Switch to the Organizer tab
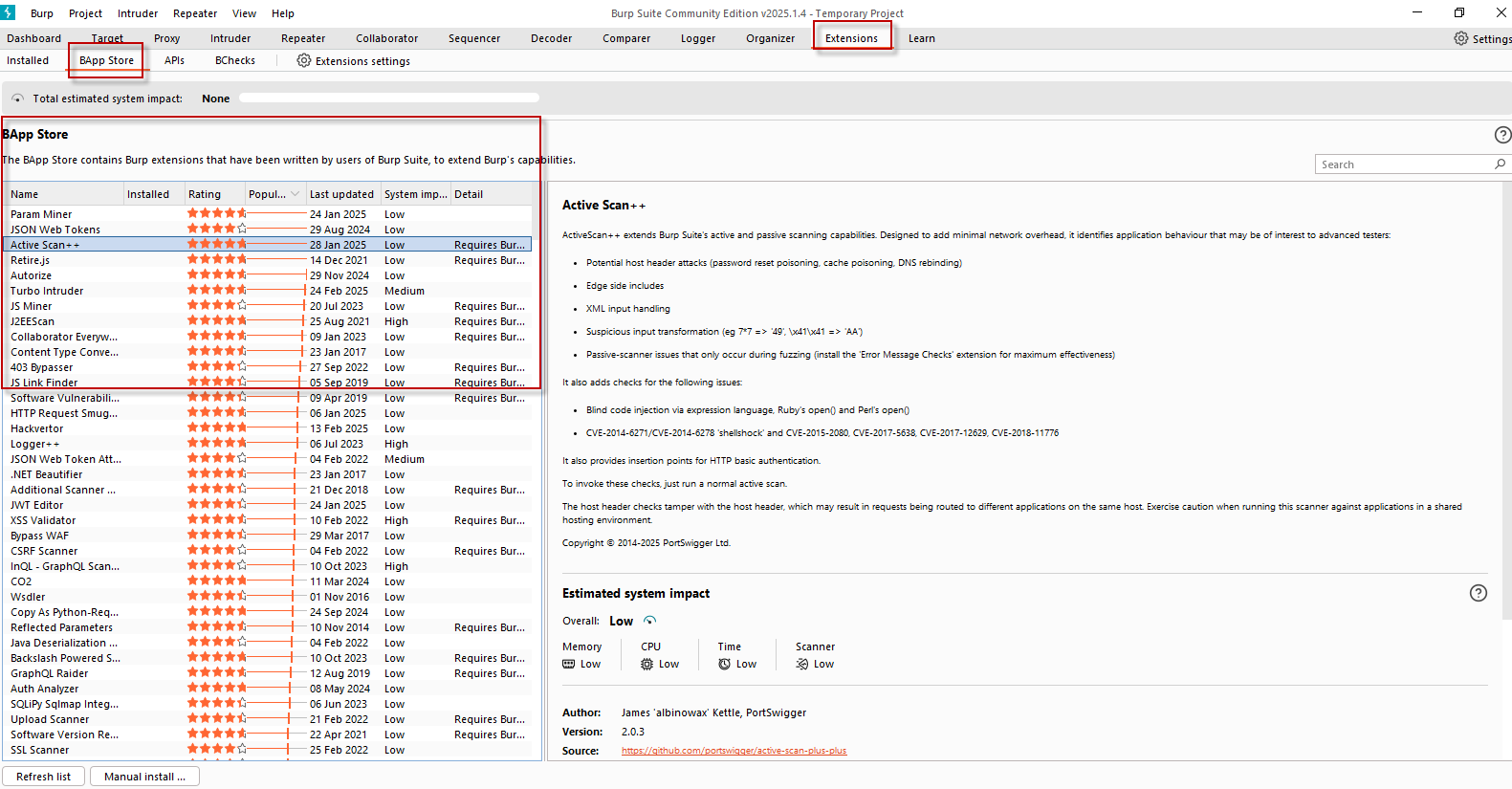The height and width of the screenshot is (789, 1512). click(x=771, y=38)
